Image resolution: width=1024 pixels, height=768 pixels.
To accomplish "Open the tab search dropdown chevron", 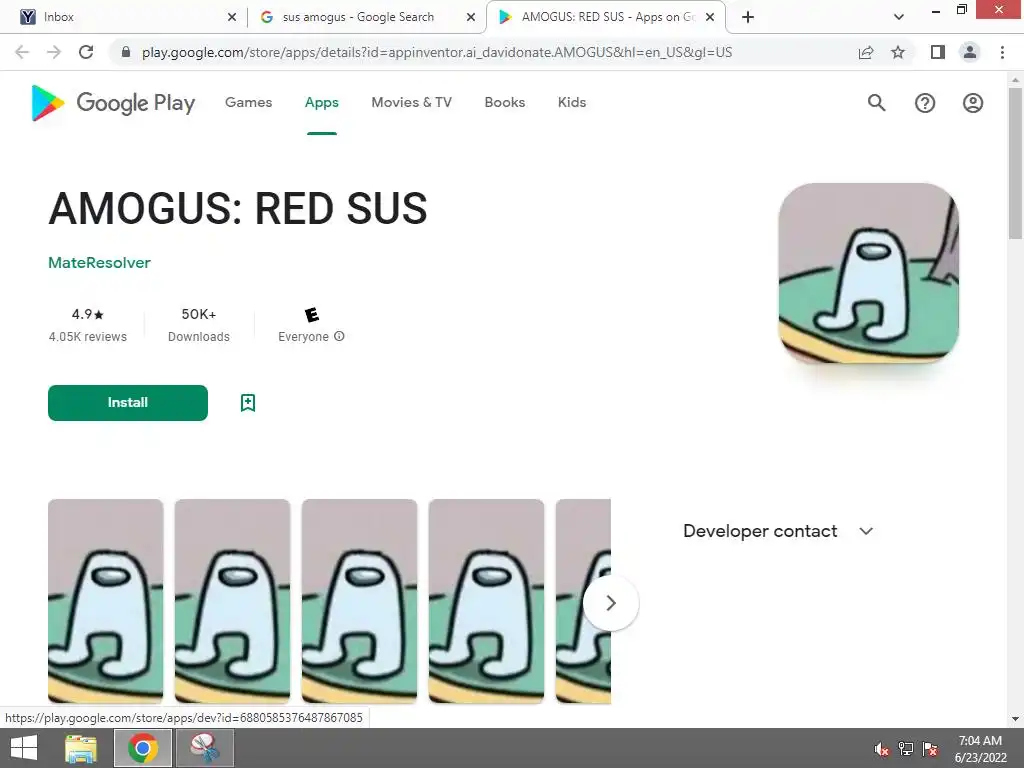I will point(899,17).
